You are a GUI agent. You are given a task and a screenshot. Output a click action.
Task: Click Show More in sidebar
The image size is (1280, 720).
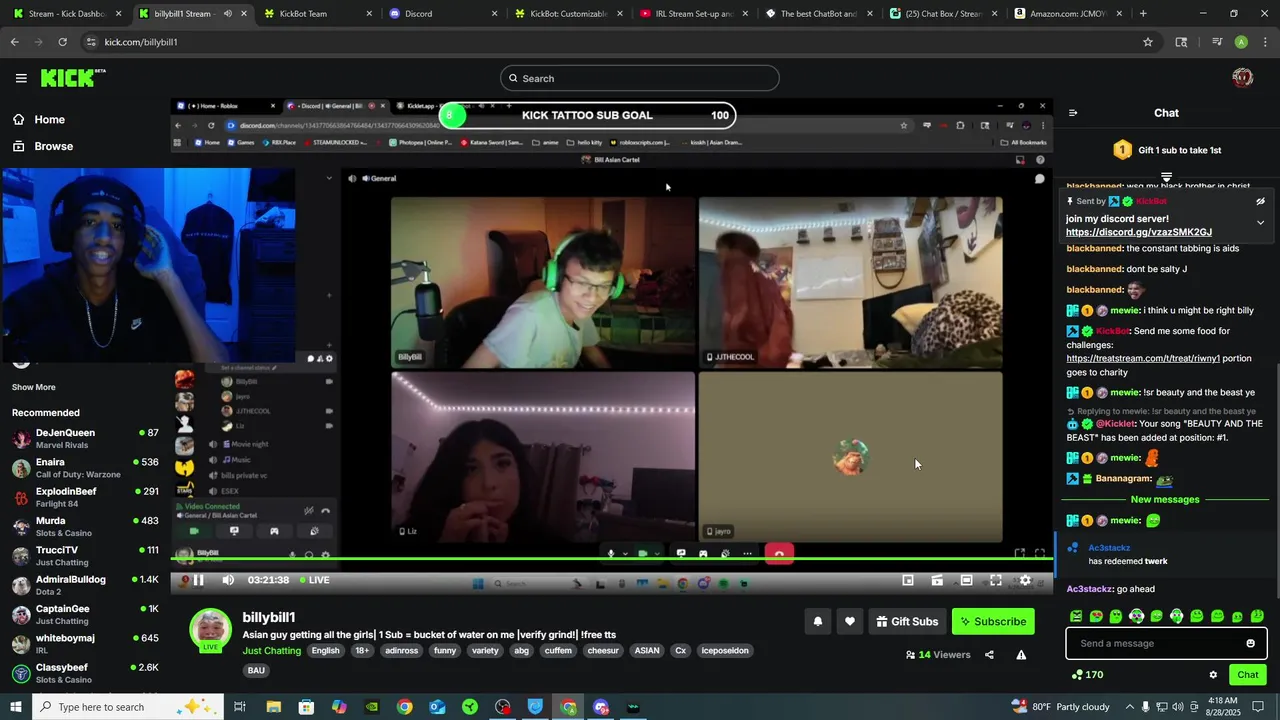click(34, 387)
